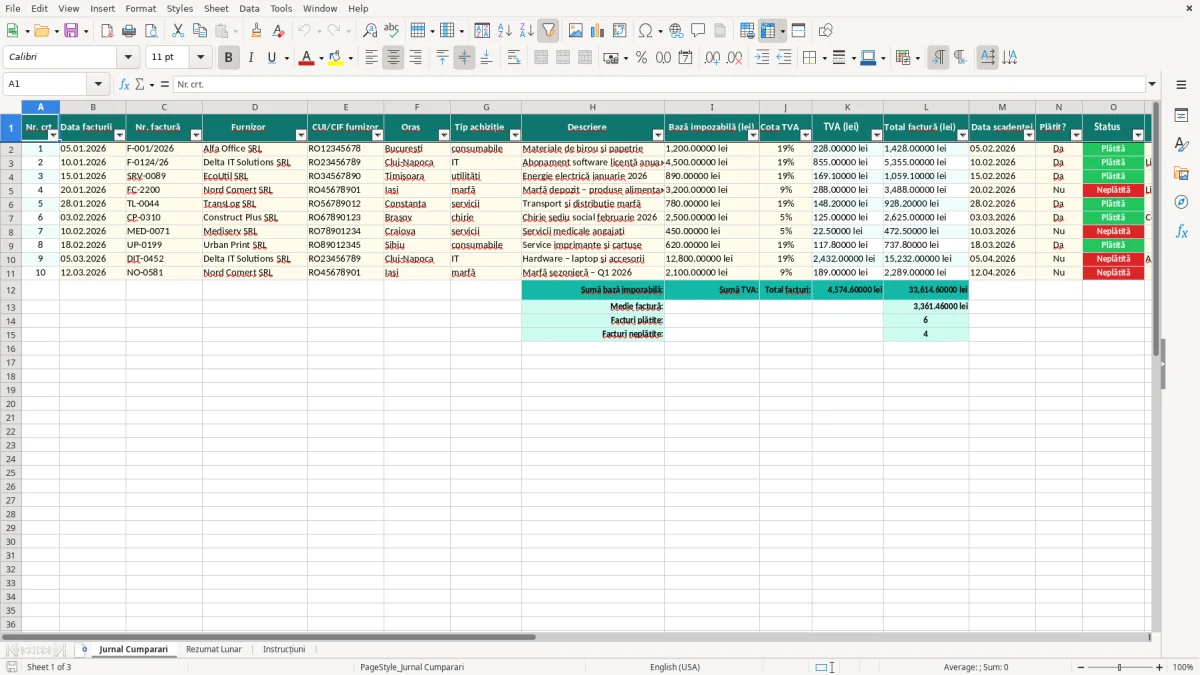Image resolution: width=1200 pixels, height=675 pixels.
Task: Click column H header
Action: (592, 107)
